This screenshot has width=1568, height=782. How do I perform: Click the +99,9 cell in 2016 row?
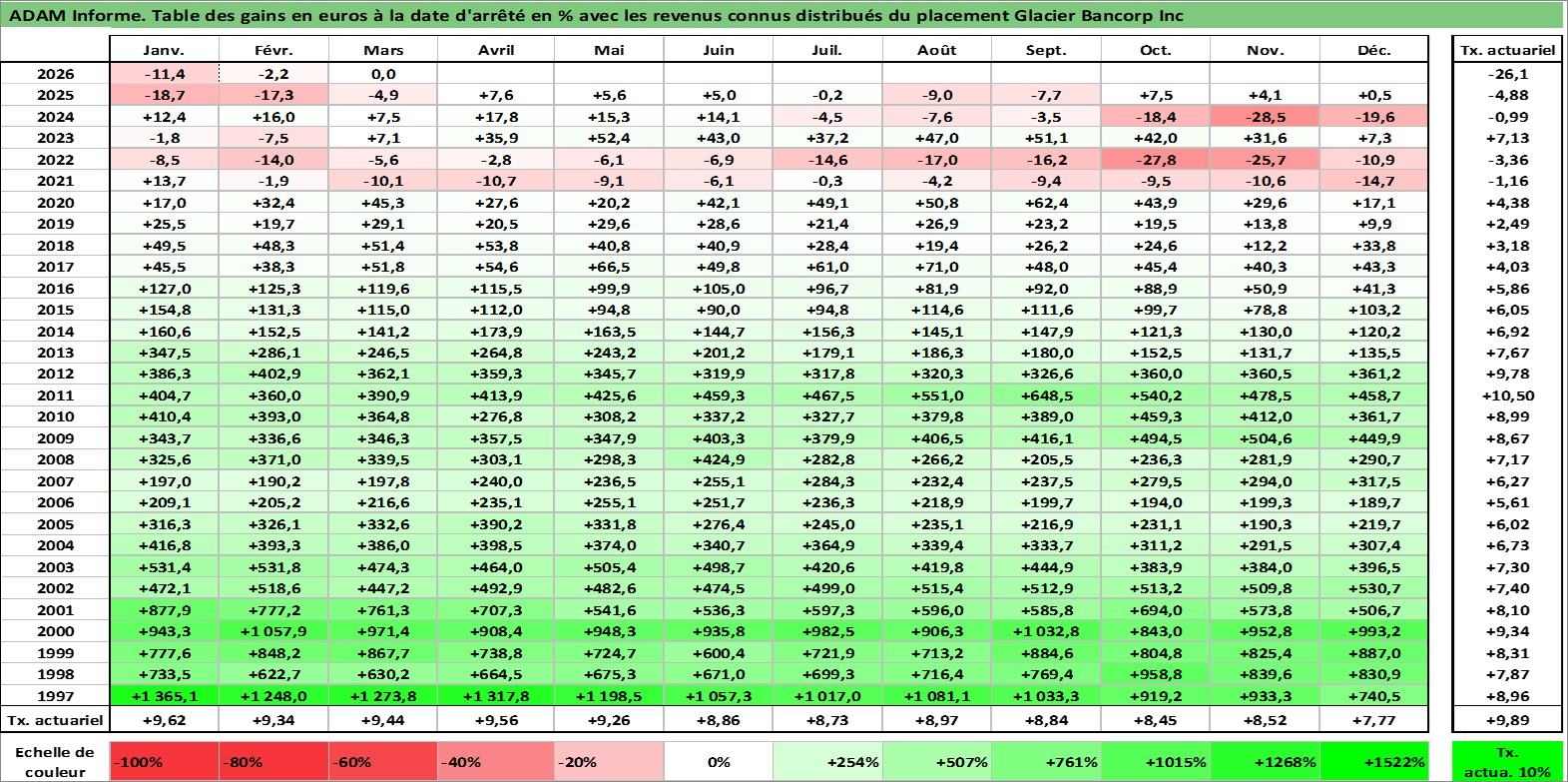coord(609,289)
